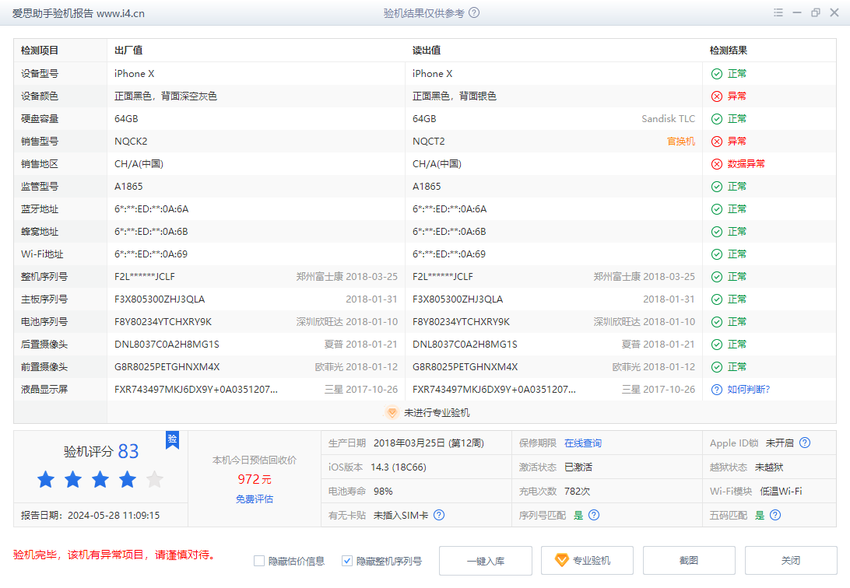Screen dimensions: 850x588
Task: Click the blue 验 ribbon badge
Action: click(x=172, y=440)
